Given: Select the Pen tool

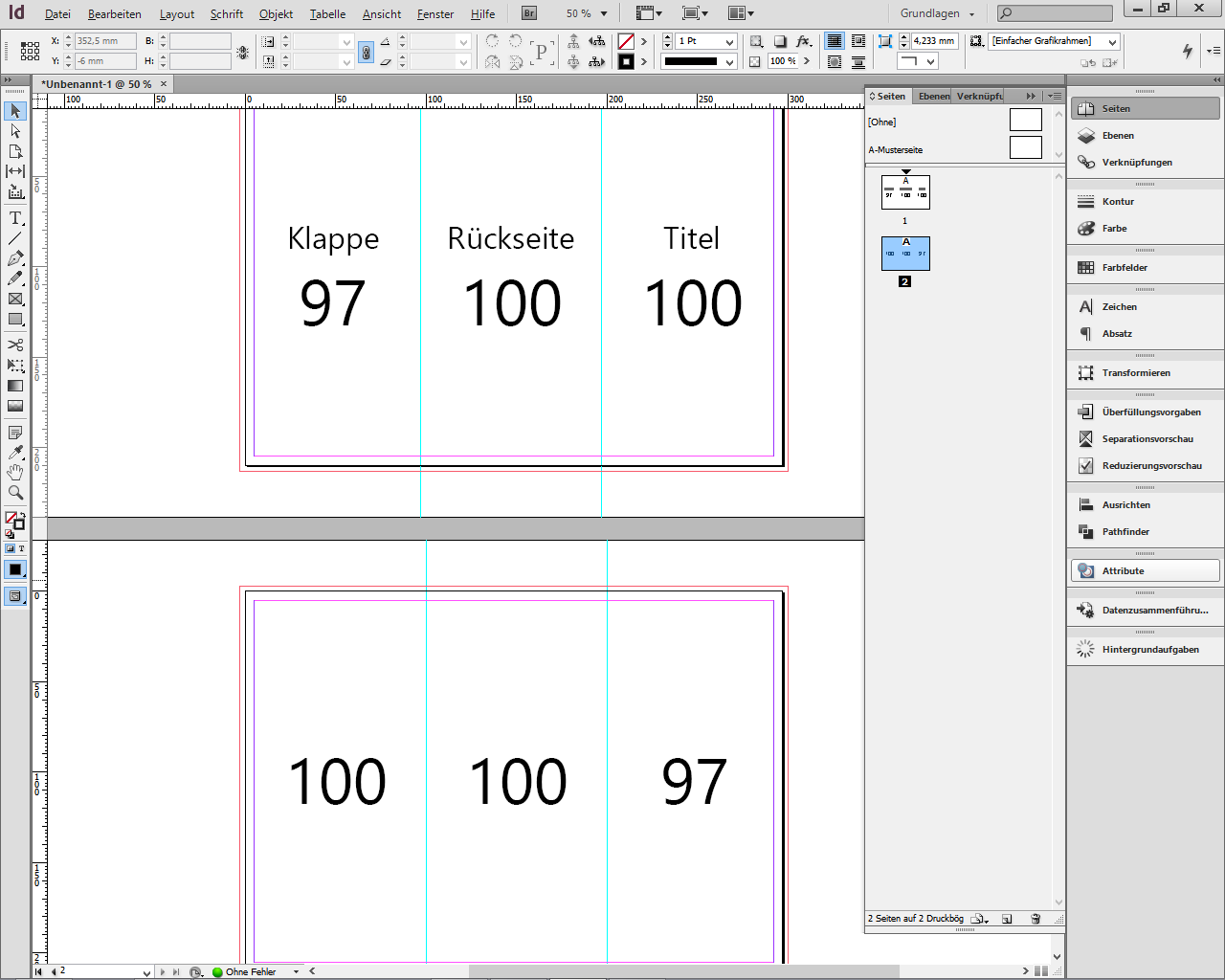Looking at the screenshot, I should [15, 258].
